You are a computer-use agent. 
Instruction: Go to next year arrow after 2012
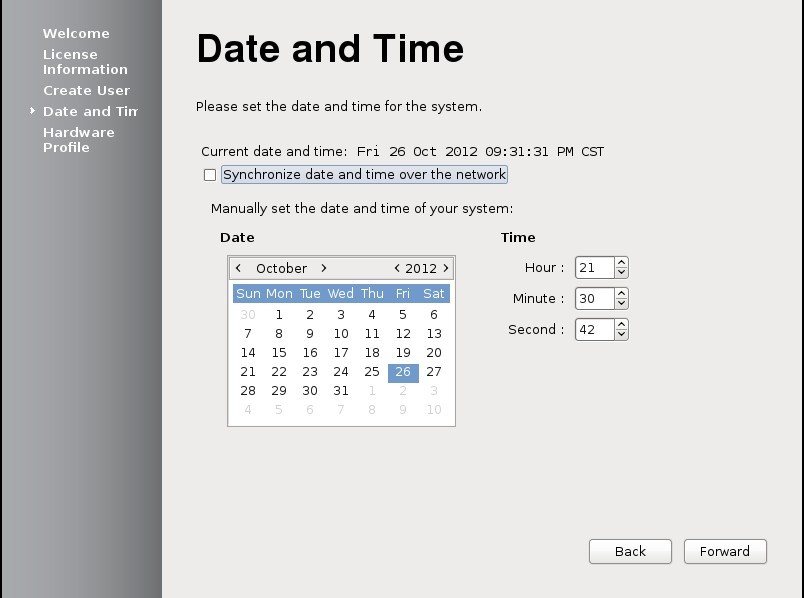pyautogui.click(x=446, y=268)
